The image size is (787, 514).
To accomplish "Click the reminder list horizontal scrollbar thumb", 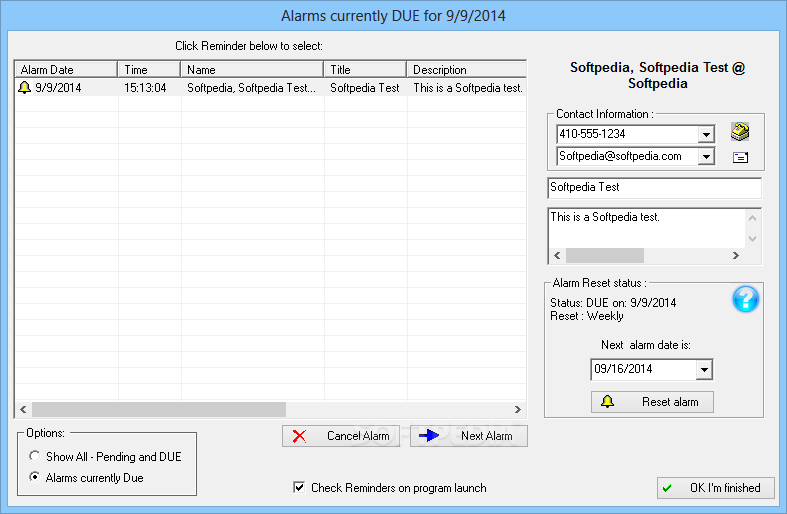I will click(x=159, y=410).
